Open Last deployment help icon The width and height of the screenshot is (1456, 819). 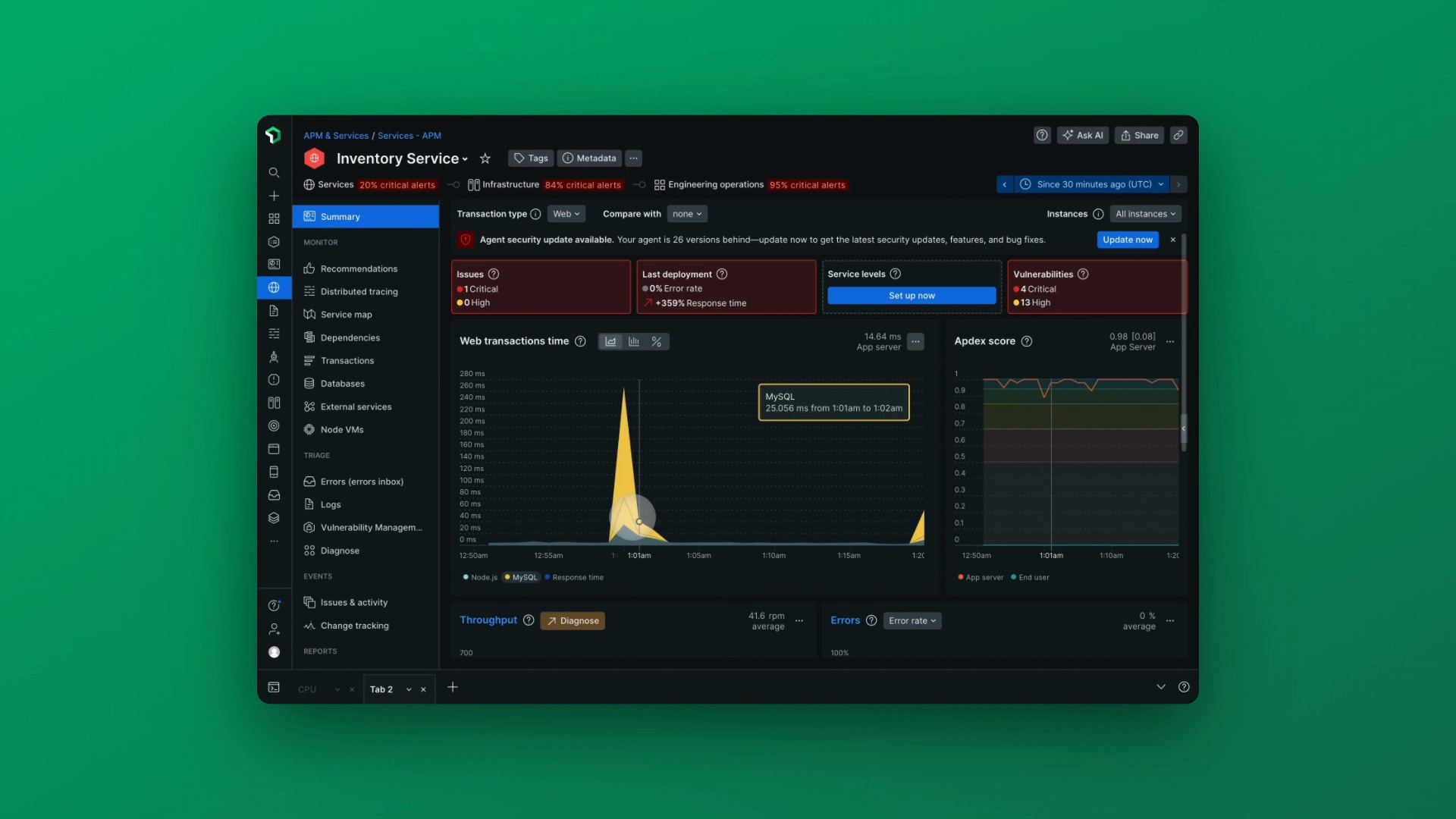(722, 274)
